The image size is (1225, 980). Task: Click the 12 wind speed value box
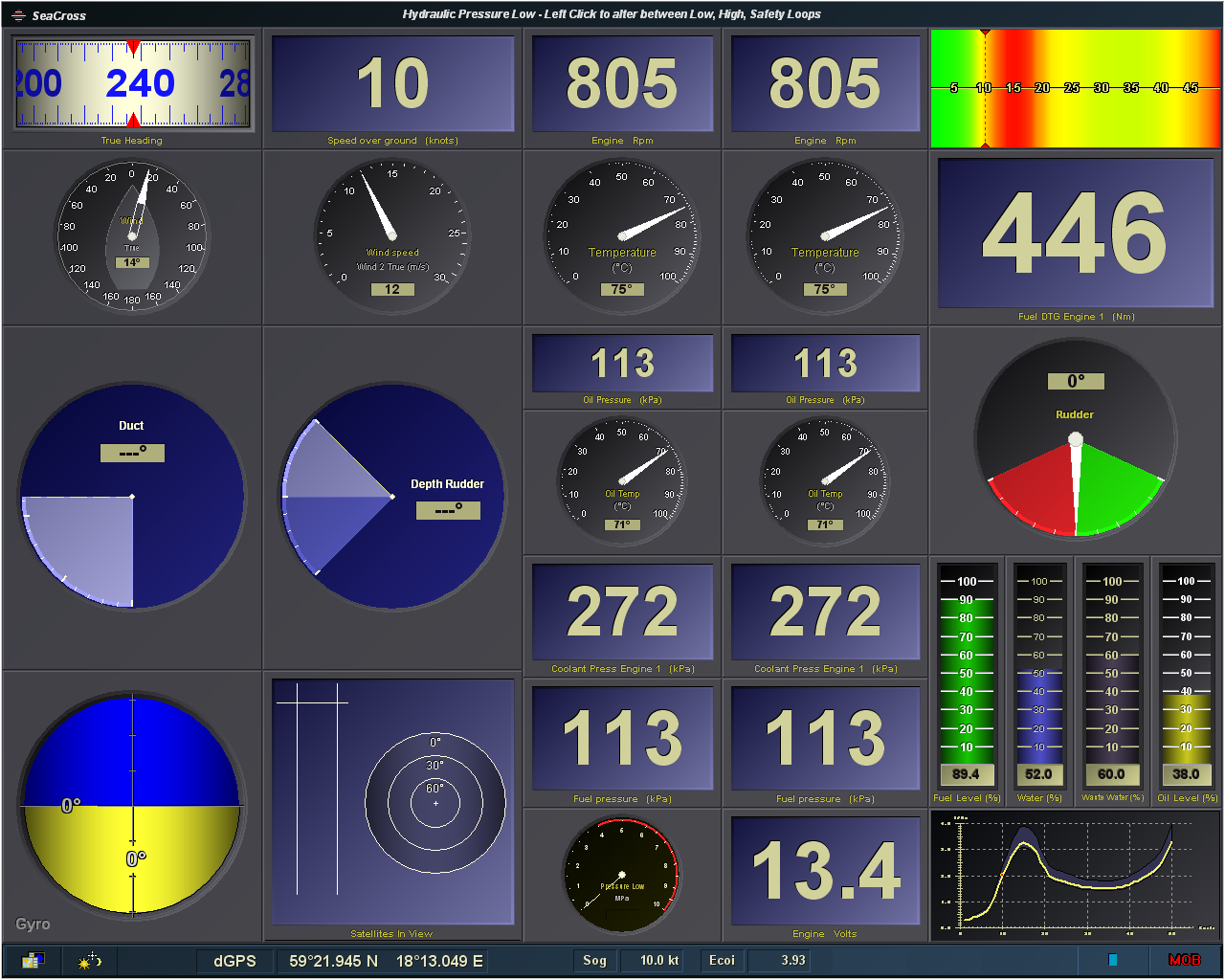tap(392, 289)
